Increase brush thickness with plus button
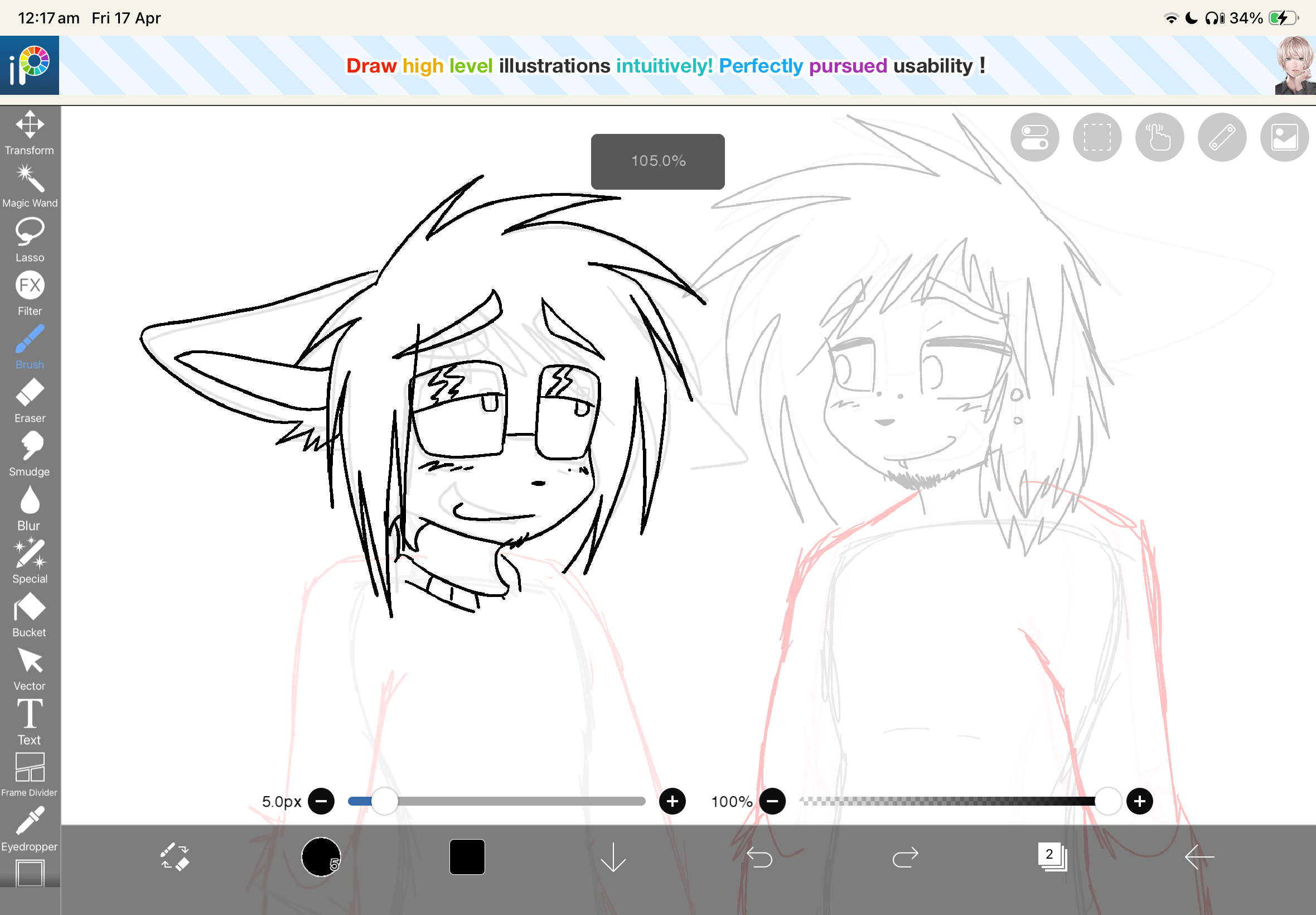The height and width of the screenshot is (915, 1316). click(672, 801)
